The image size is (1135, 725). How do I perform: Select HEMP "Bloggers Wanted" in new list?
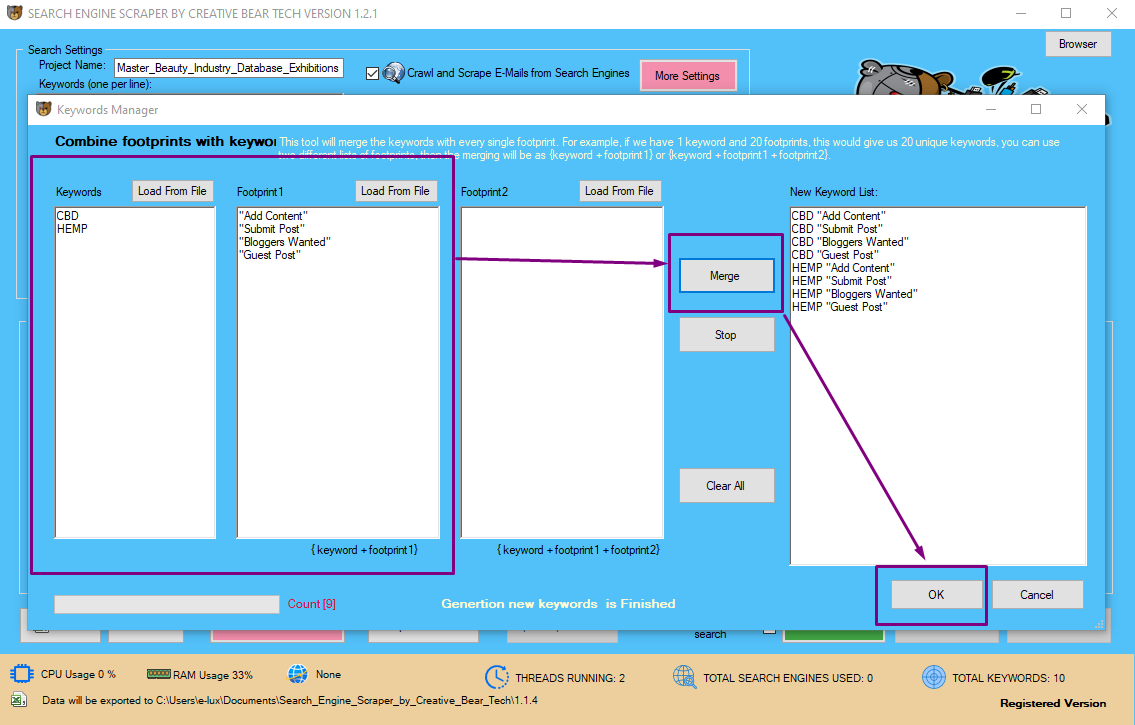(855, 294)
